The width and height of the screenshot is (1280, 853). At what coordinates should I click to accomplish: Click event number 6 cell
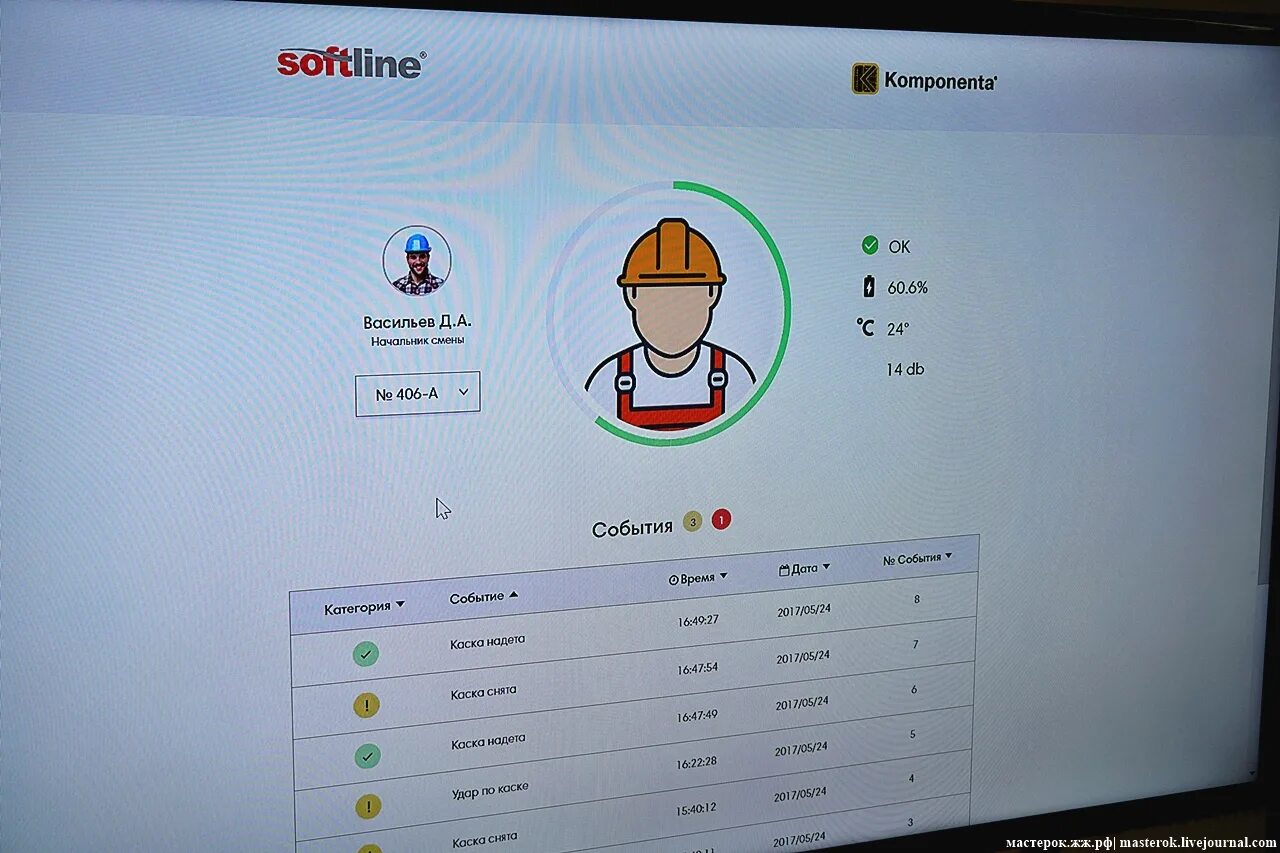(x=914, y=690)
